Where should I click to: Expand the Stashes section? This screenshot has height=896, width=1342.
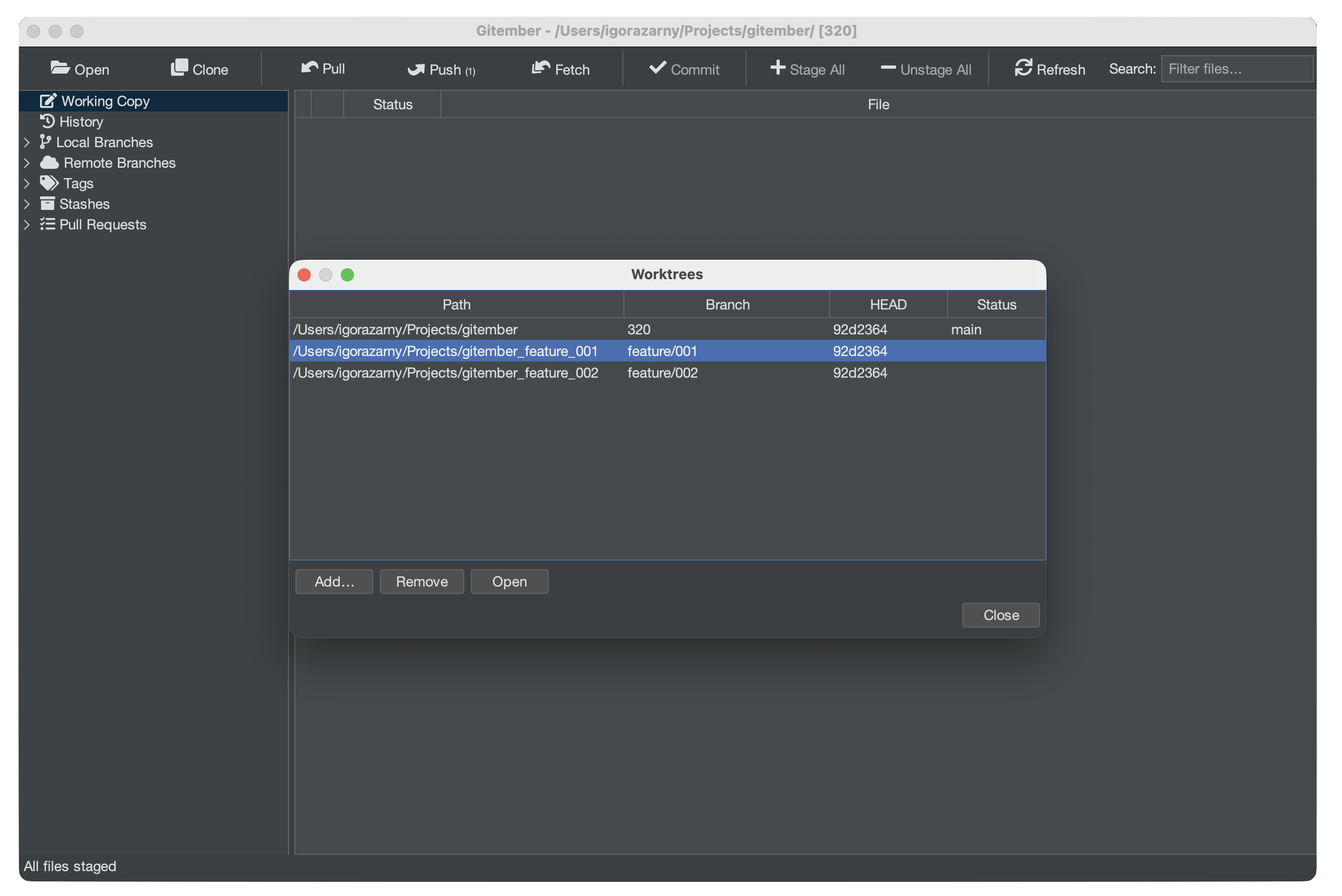click(27, 203)
